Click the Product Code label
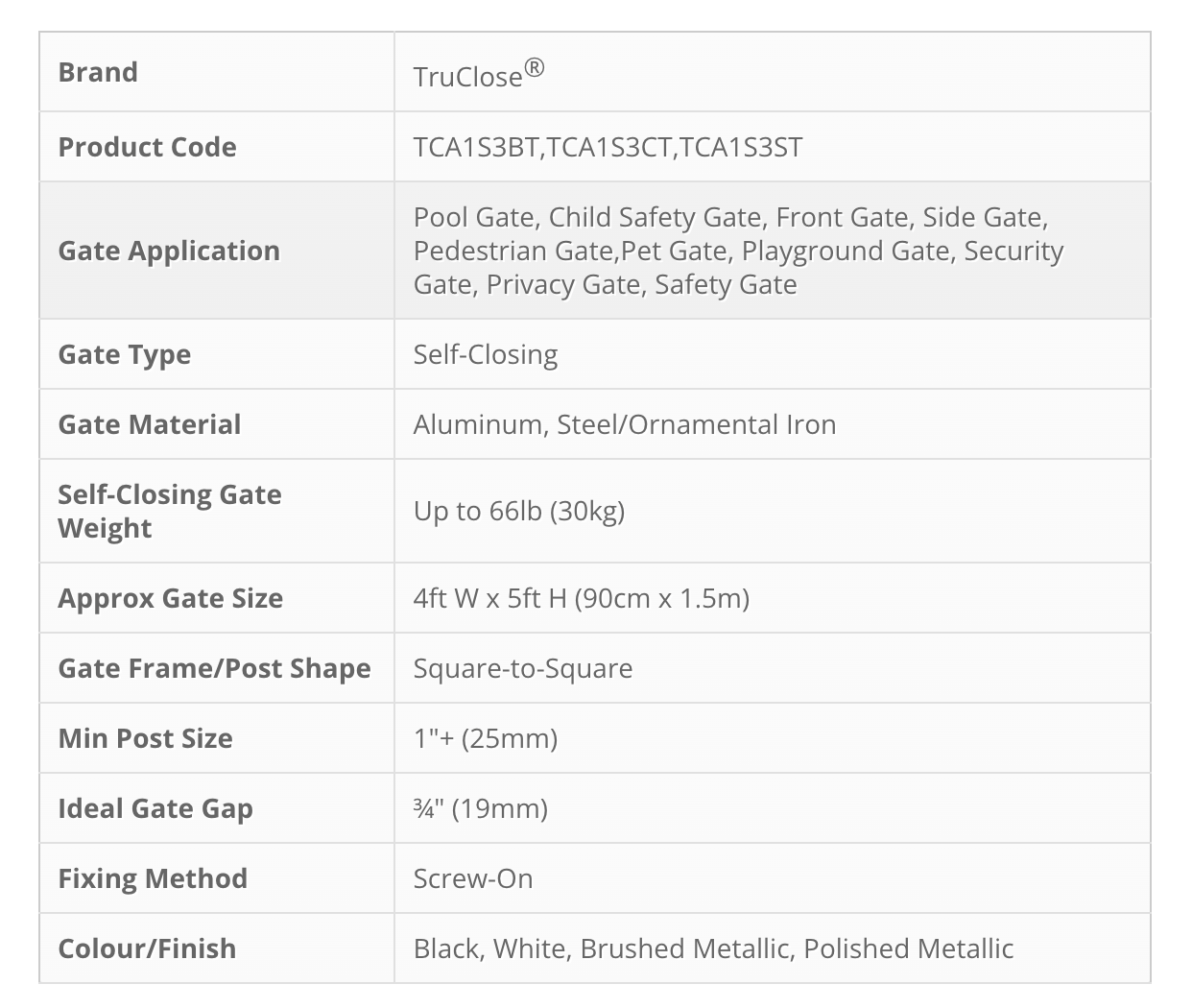The width and height of the screenshot is (1192, 1008). [x=147, y=147]
